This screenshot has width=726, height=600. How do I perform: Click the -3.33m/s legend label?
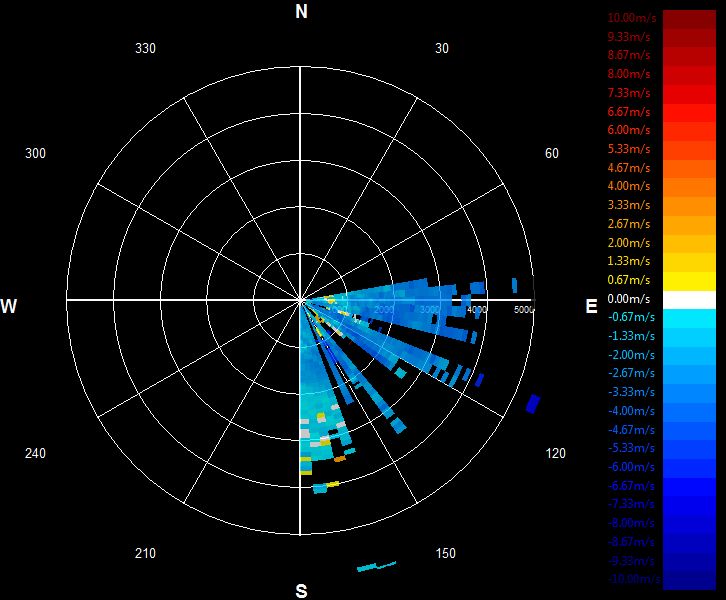pyautogui.click(x=632, y=392)
